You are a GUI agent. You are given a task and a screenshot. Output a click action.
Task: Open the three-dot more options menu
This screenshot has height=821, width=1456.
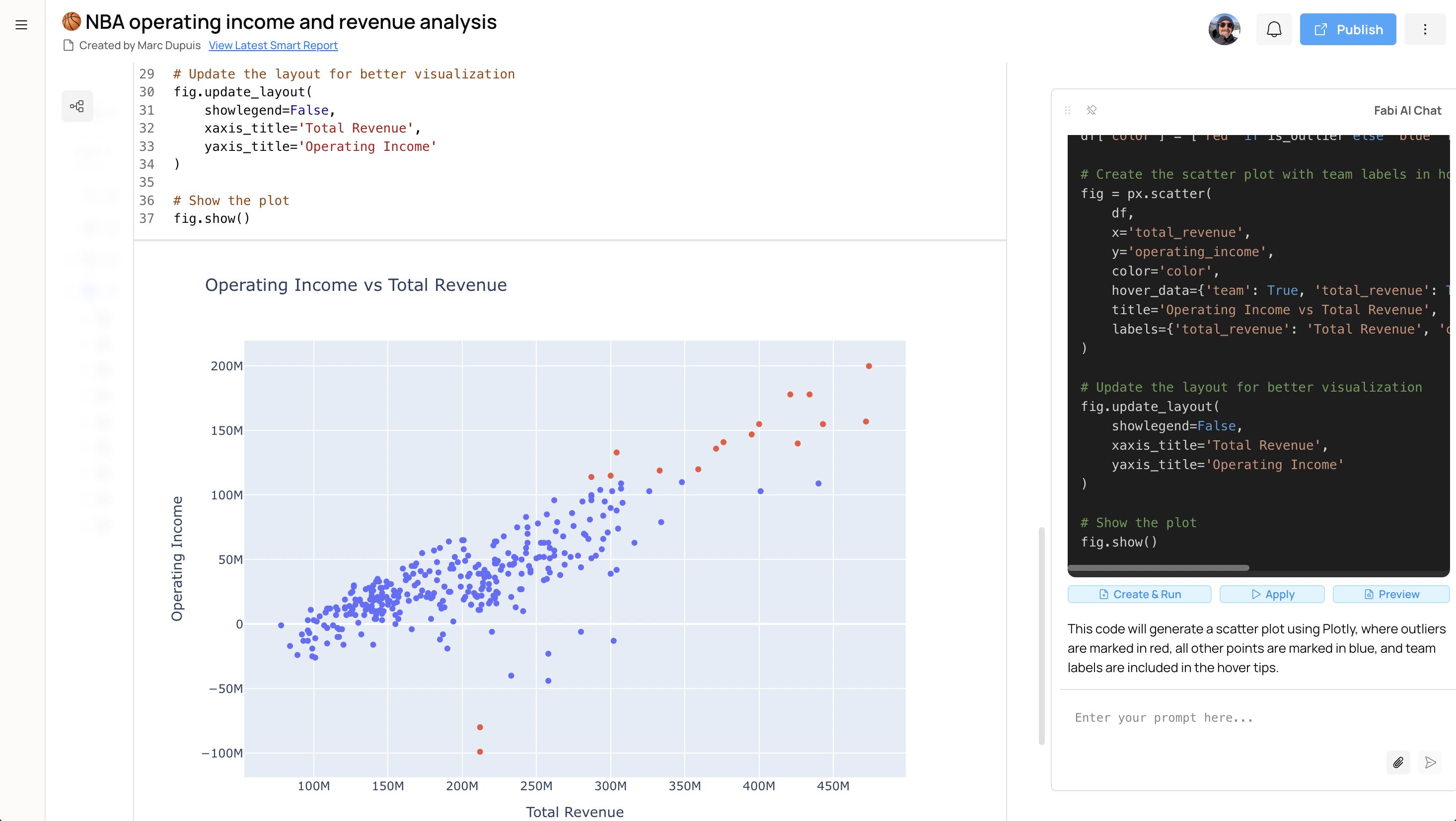[x=1424, y=29]
